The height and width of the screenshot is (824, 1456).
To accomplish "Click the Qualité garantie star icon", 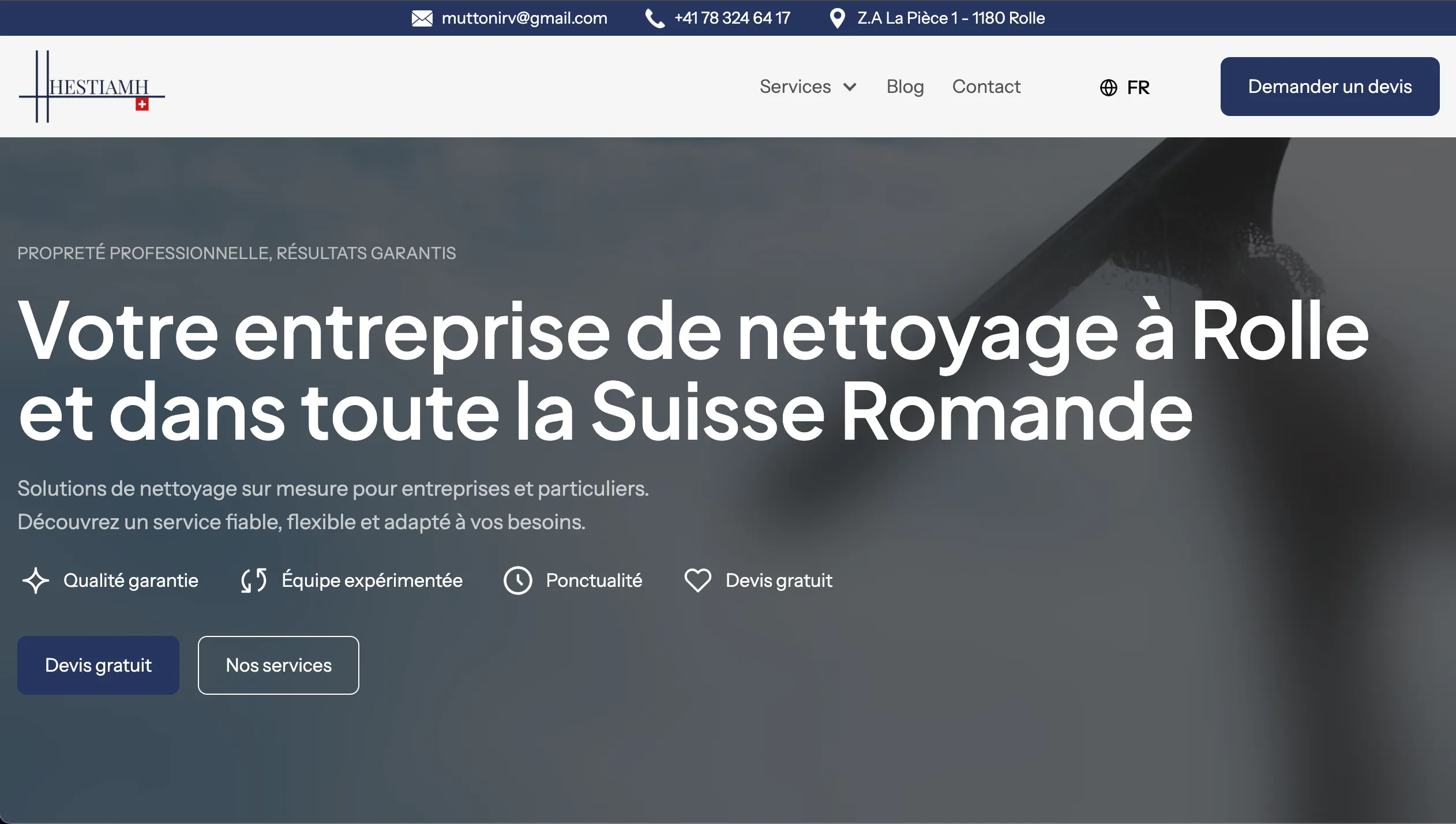I will click(36, 580).
